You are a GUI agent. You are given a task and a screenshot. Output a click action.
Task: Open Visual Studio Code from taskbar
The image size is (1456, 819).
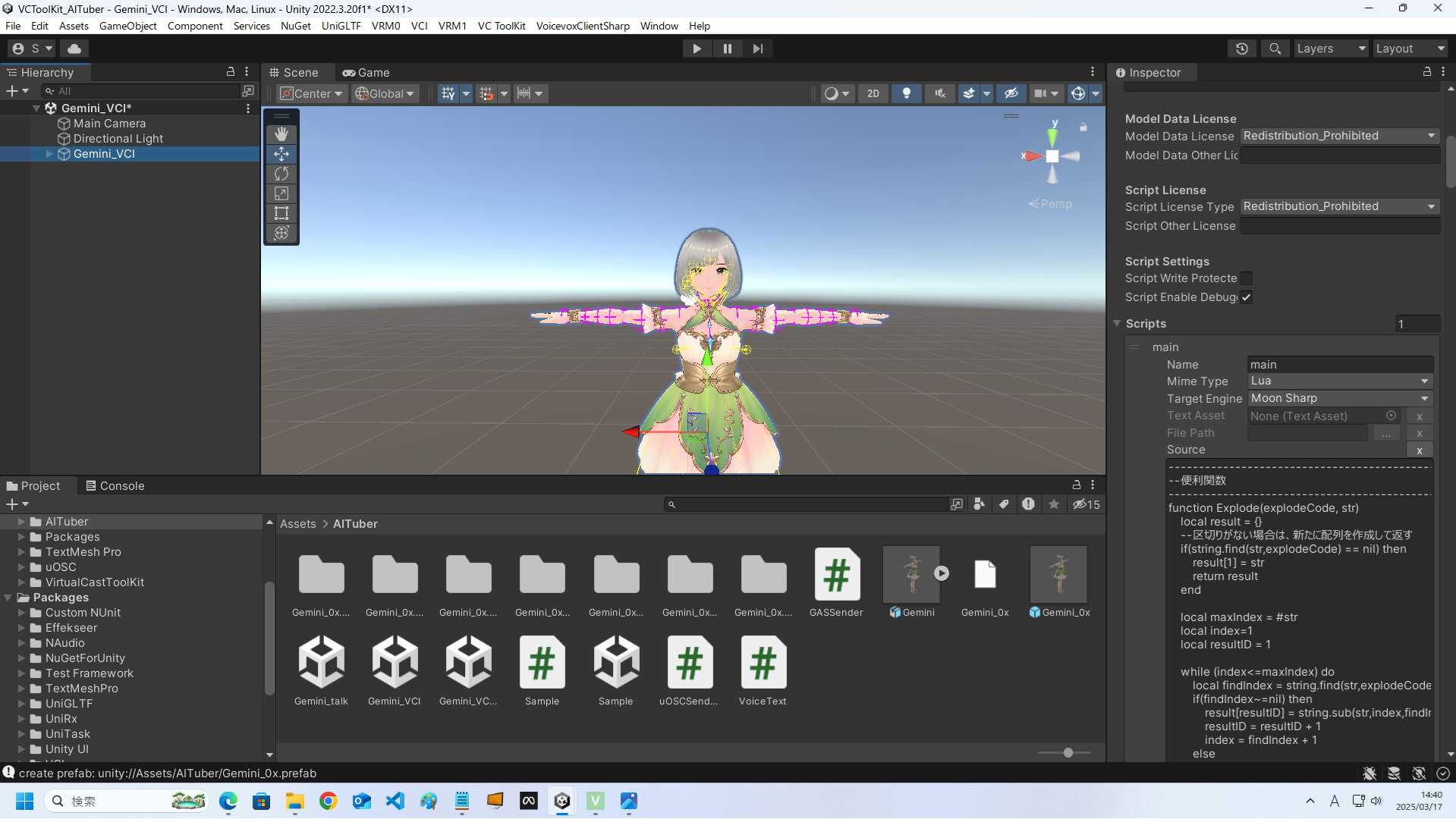[x=395, y=801]
